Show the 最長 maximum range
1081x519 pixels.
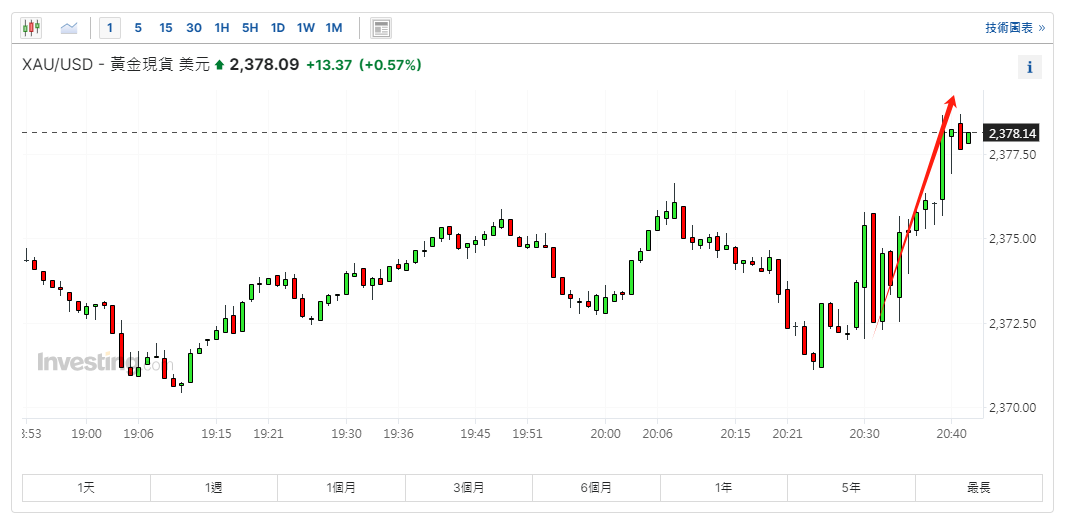point(978,488)
